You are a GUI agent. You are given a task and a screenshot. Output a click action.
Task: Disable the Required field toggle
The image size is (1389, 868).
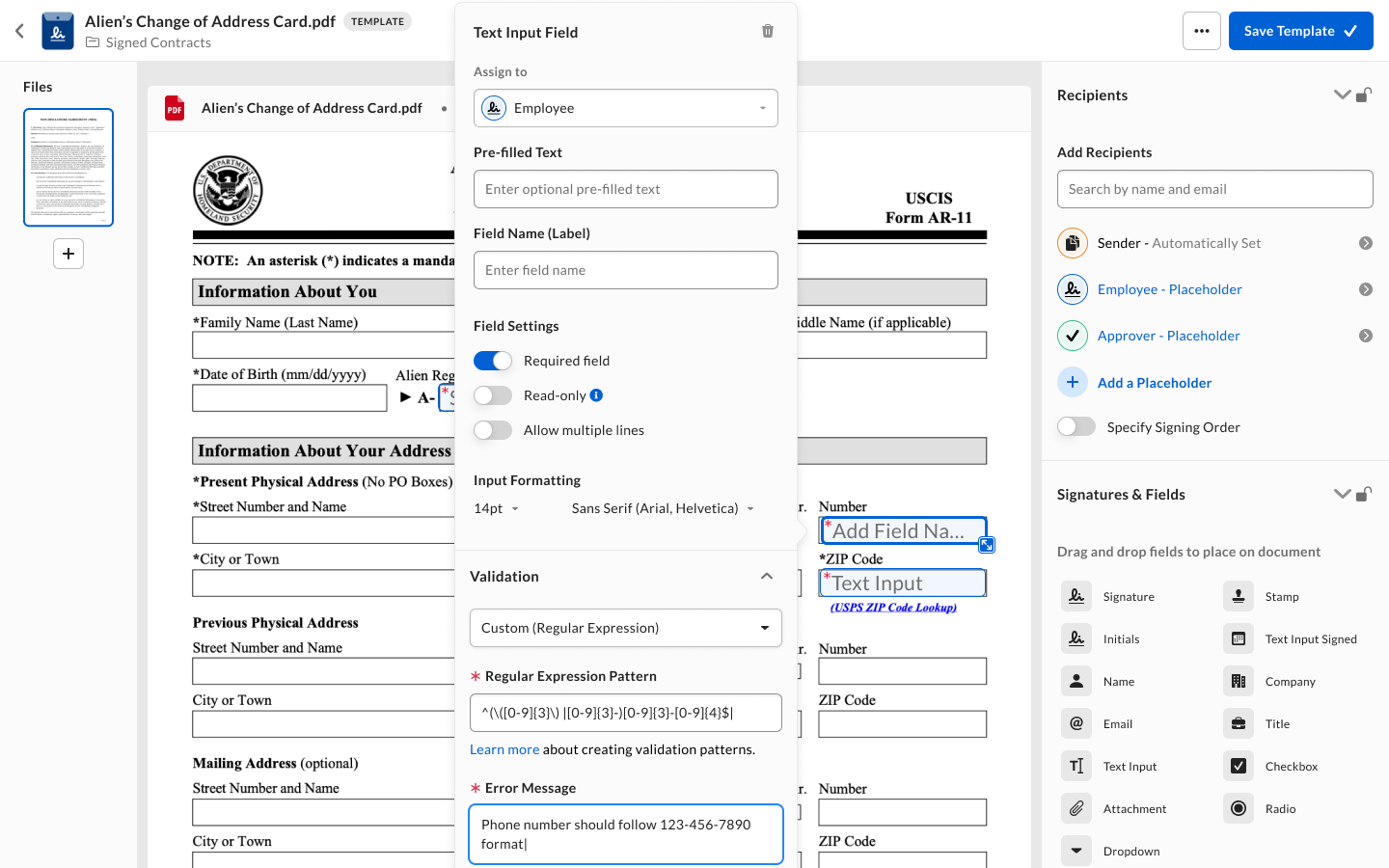click(493, 361)
